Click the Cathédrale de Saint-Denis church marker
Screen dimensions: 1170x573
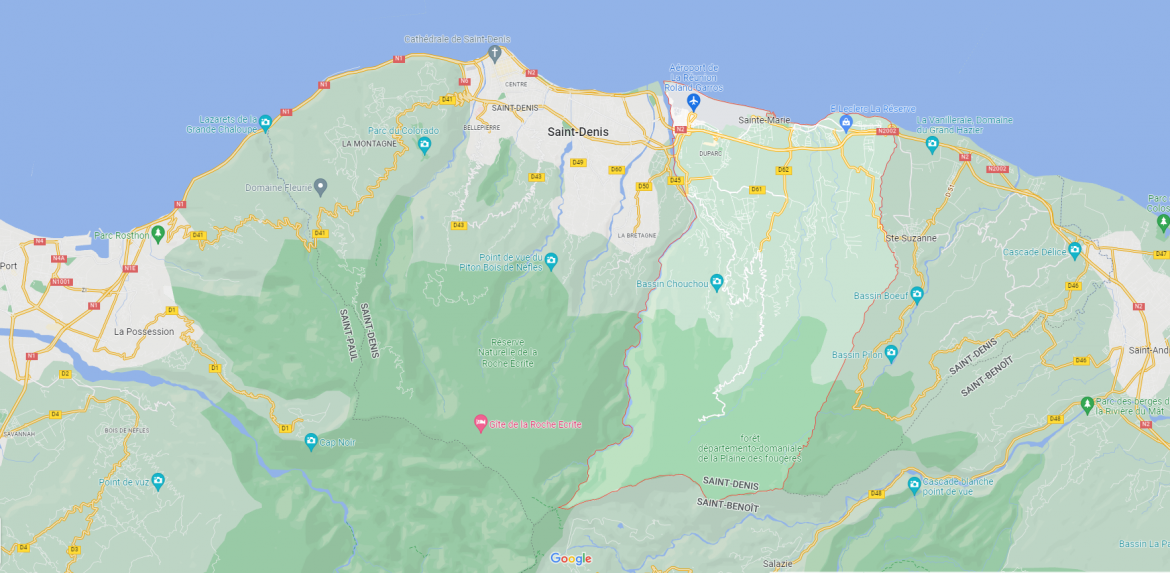point(494,52)
